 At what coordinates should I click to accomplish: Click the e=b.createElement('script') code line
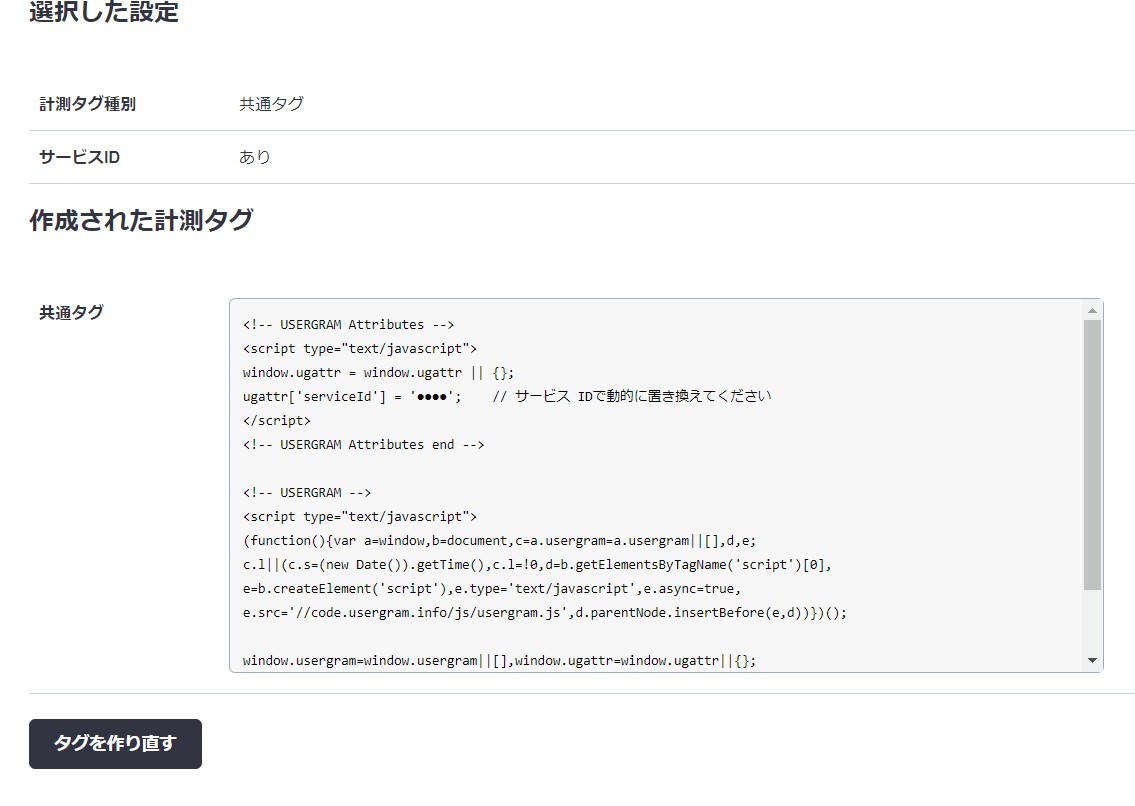491,589
